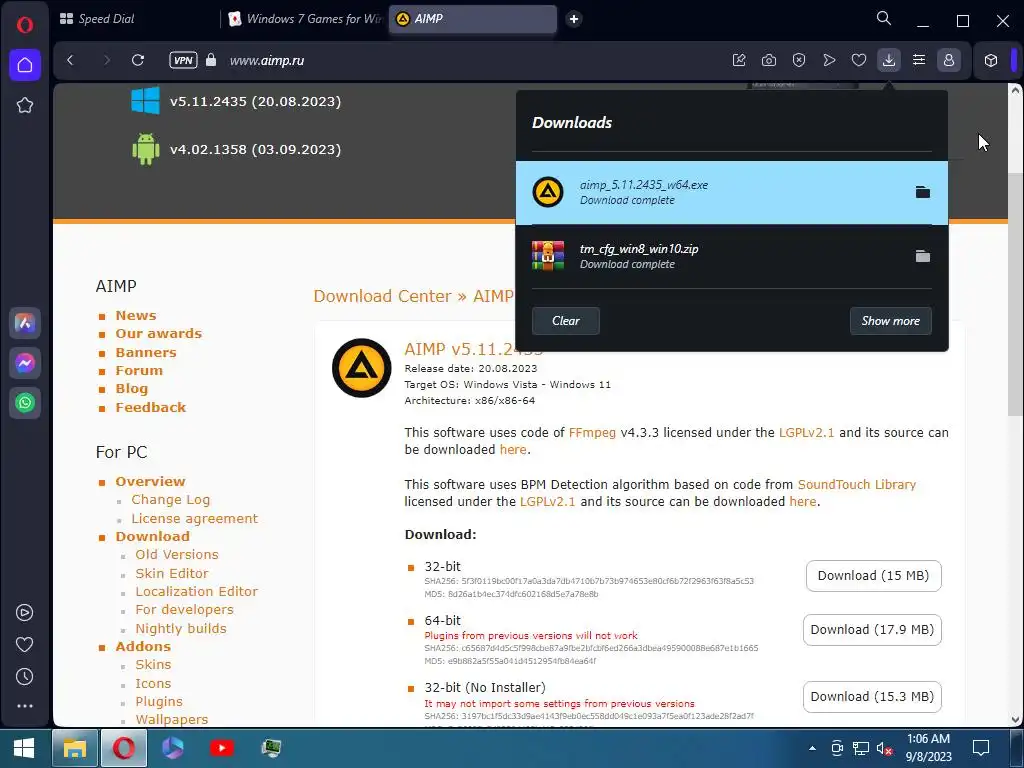
Task: Open YouTube app from taskbar
Action: pos(221,748)
